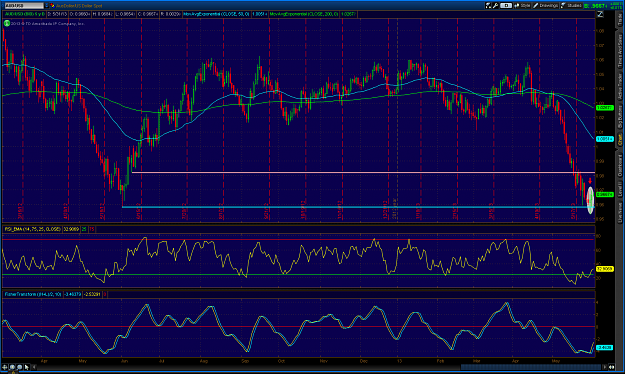This screenshot has width=625, height=374.
Task: Click the scroll right arrow on time axis
Action: click(605, 367)
